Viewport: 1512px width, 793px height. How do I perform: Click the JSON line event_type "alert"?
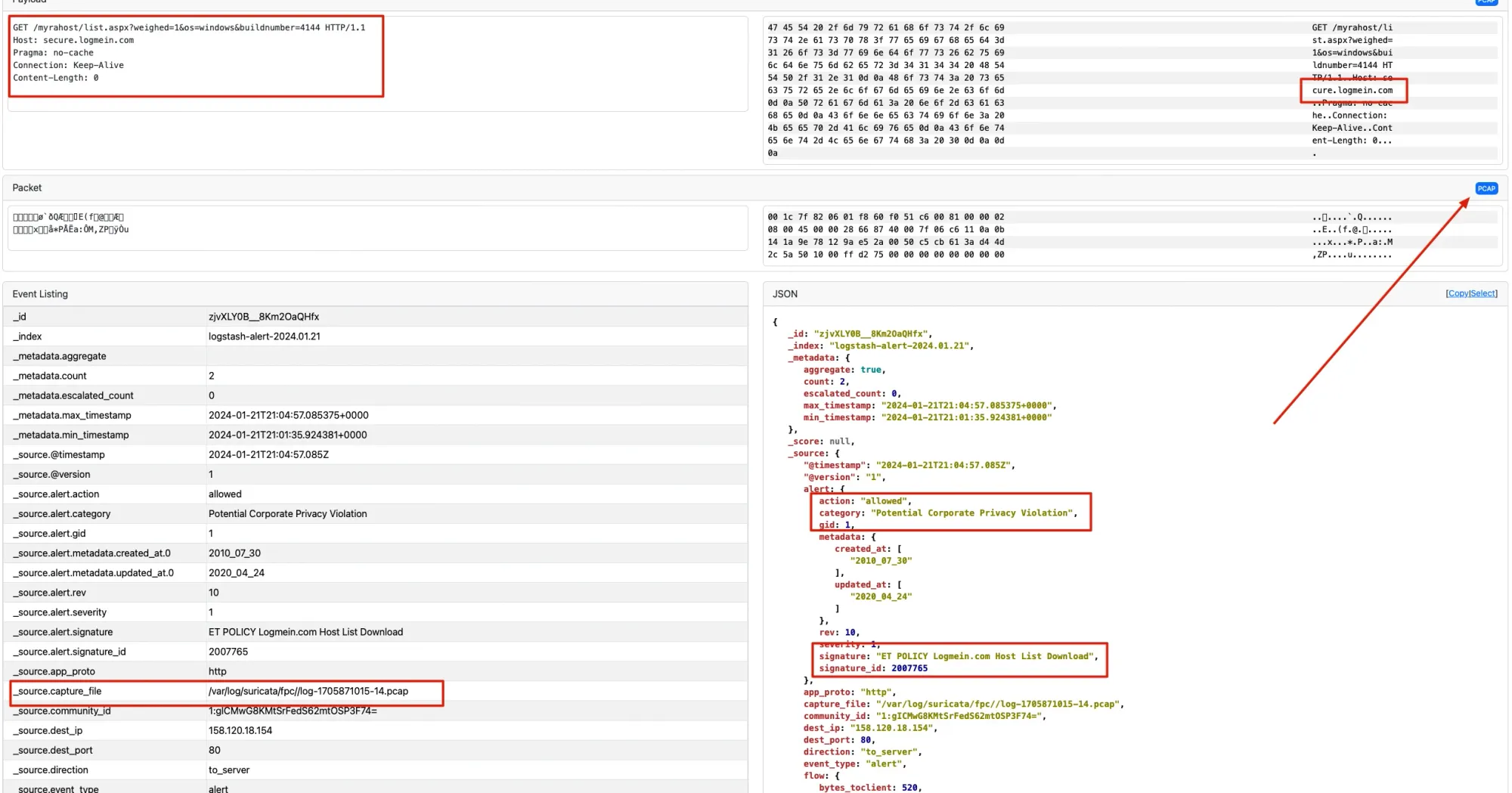(854, 764)
